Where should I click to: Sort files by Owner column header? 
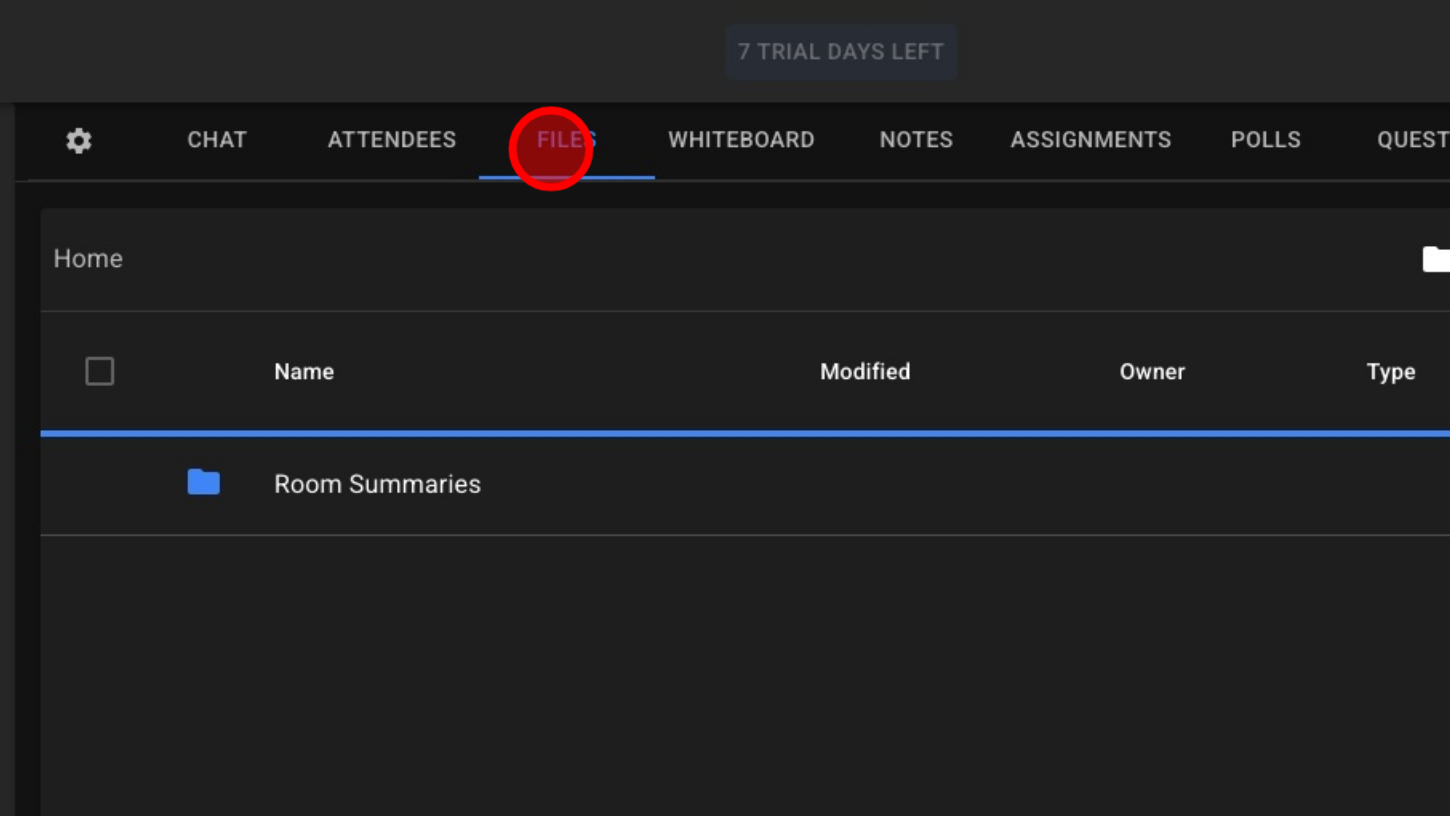[1152, 372]
